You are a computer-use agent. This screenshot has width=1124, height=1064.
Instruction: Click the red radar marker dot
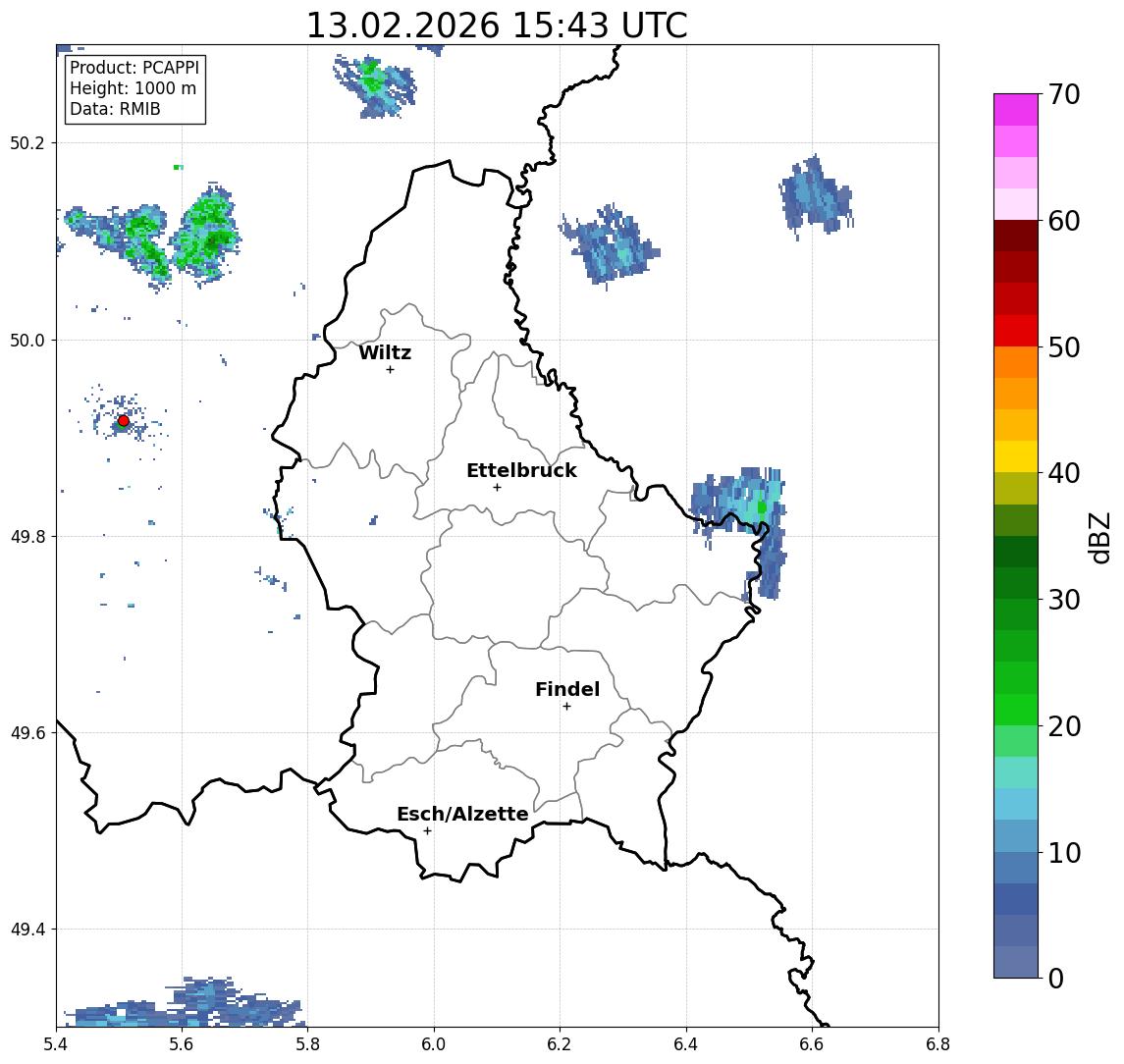point(124,421)
